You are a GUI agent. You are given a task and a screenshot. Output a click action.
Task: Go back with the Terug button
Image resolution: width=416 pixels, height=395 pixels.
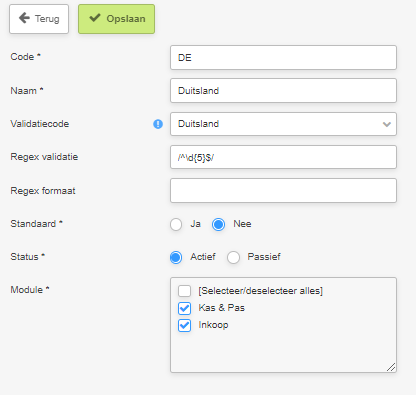(39, 19)
